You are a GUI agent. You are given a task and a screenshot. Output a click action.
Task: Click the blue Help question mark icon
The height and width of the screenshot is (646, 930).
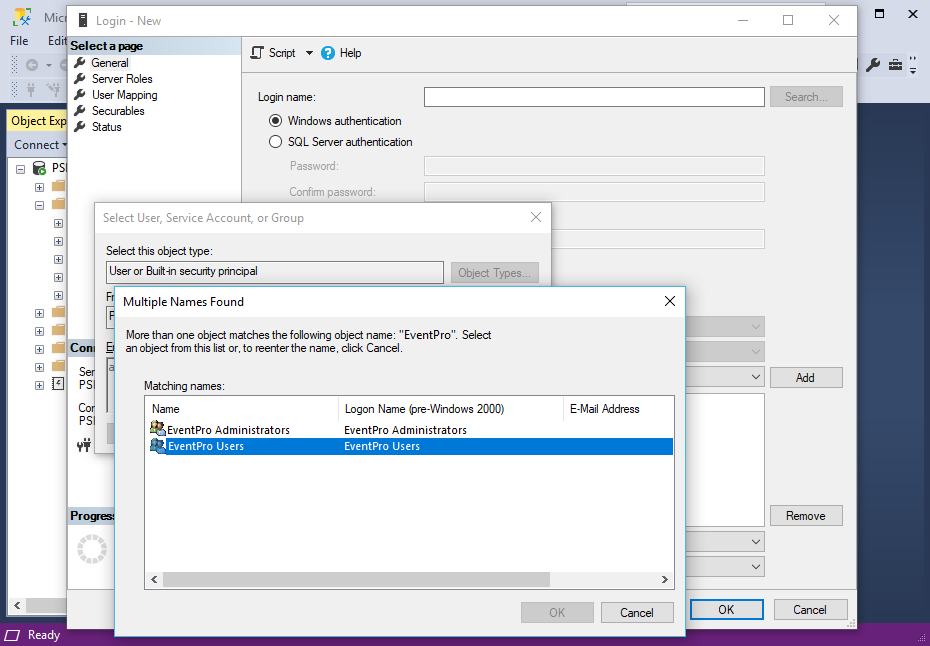tap(328, 53)
